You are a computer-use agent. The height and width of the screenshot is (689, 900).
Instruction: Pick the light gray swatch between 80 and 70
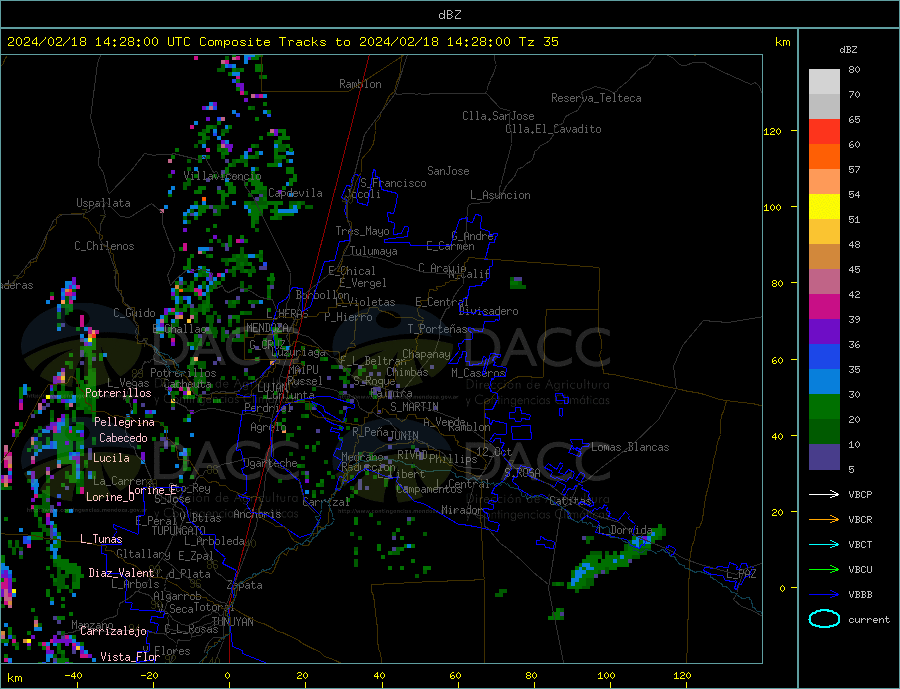824,82
